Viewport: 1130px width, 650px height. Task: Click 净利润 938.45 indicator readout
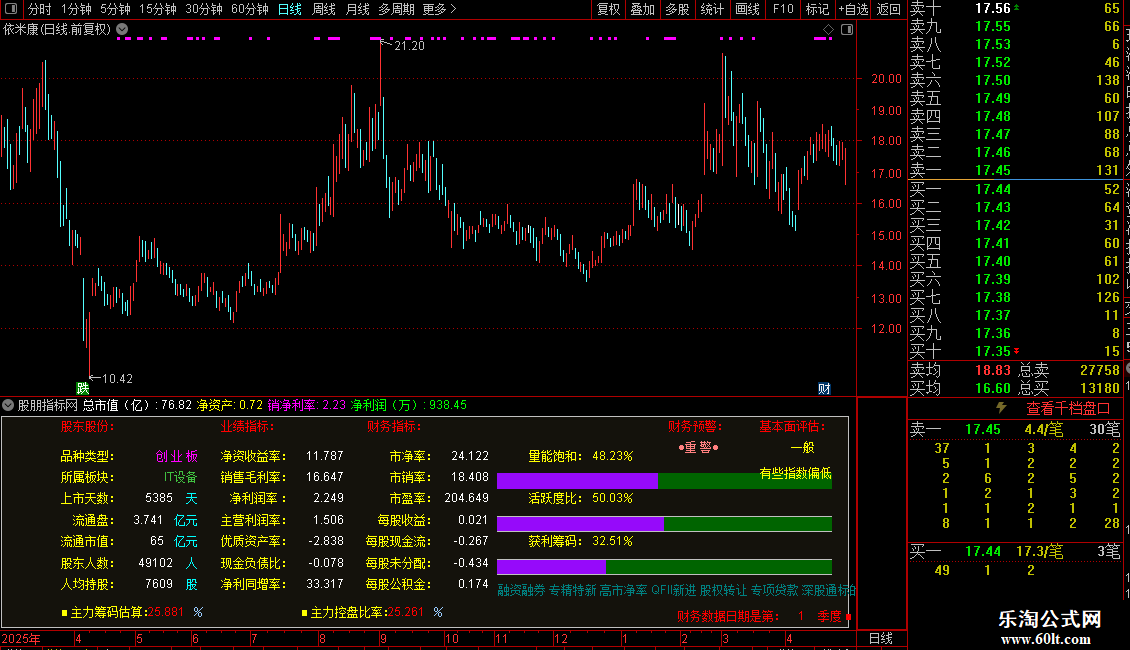coord(409,405)
